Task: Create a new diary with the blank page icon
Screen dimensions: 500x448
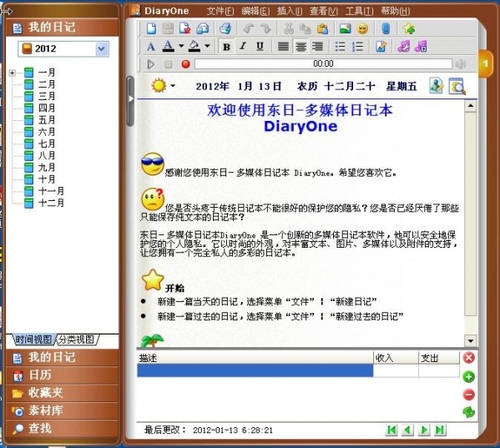Action: (x=151, y=29)
